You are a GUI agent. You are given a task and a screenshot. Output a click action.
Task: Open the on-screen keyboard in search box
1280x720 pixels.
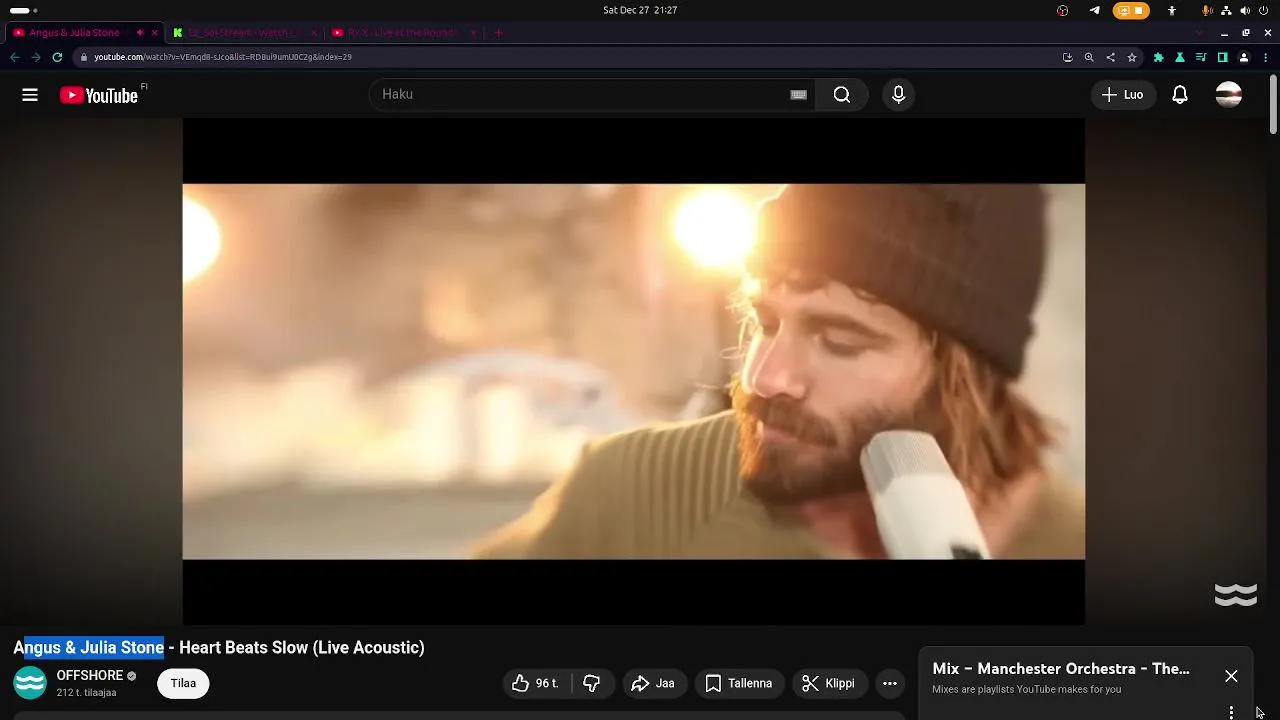point(798,95)
